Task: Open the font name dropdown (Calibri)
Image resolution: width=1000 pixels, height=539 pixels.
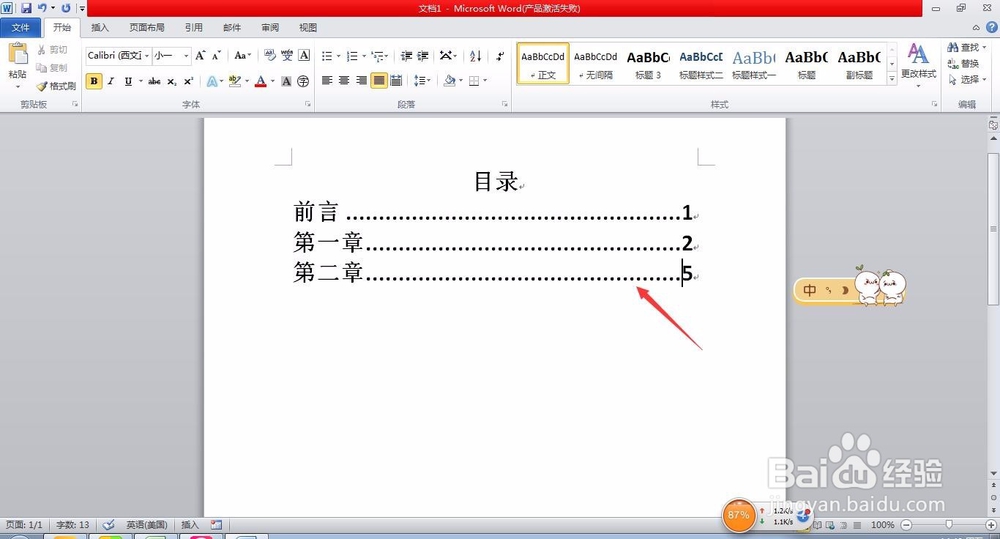Action: tap(147, 55)
